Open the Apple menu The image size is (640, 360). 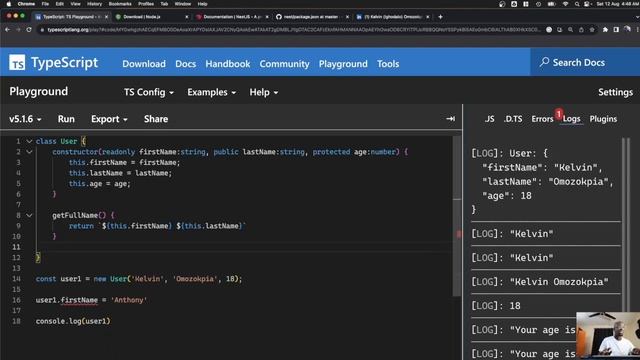(x=9, y=4)
